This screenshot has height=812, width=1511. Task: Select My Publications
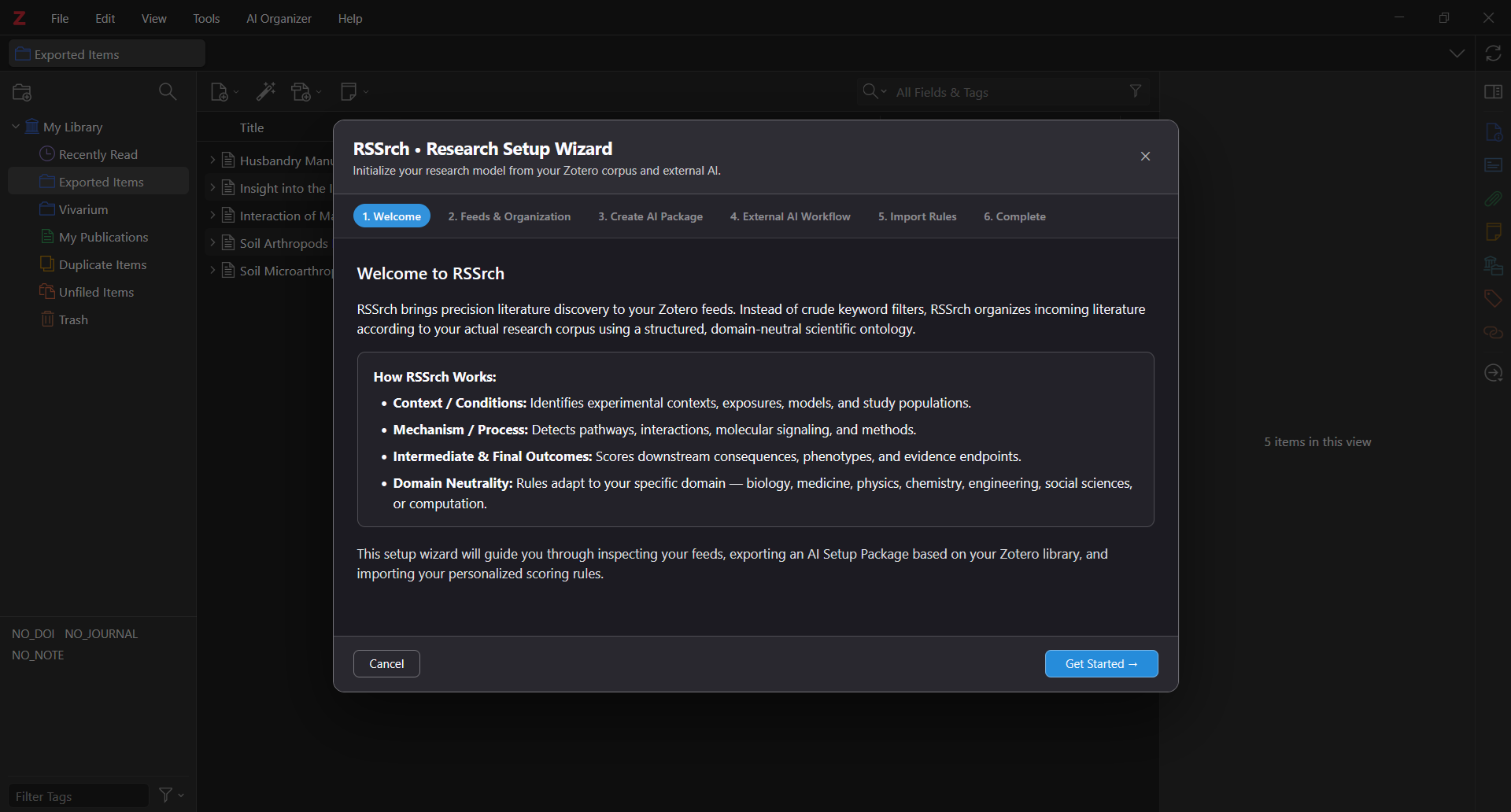pyautogui.click(x=98, y=237)
